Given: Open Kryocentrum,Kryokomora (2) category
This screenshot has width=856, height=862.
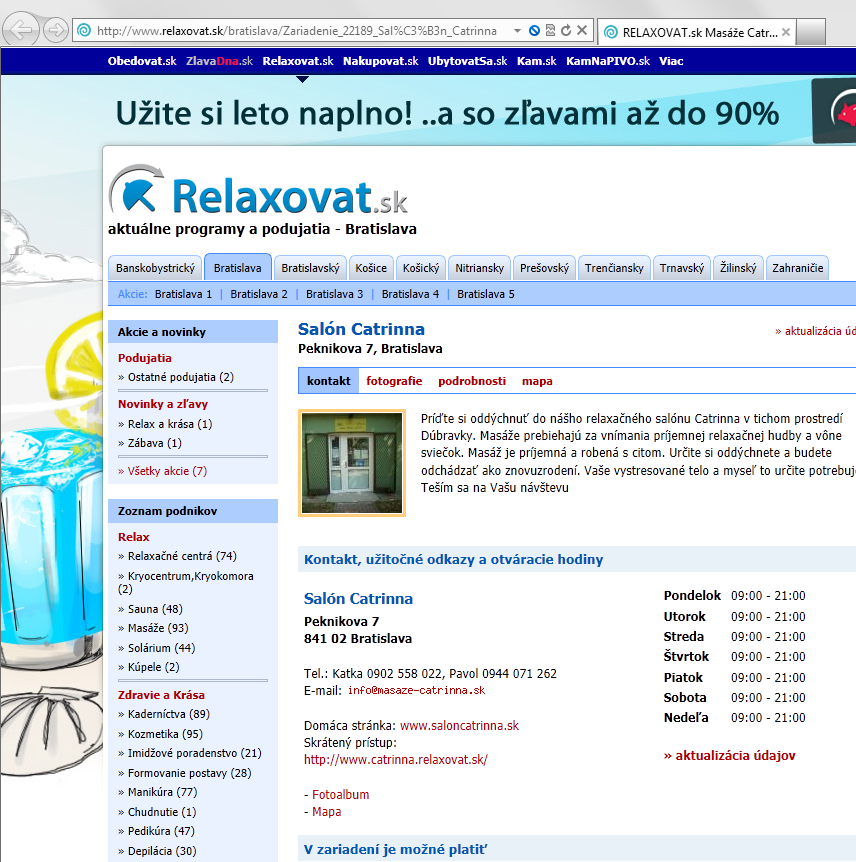Looking at the screenshot, I should (x=186, y=582).
